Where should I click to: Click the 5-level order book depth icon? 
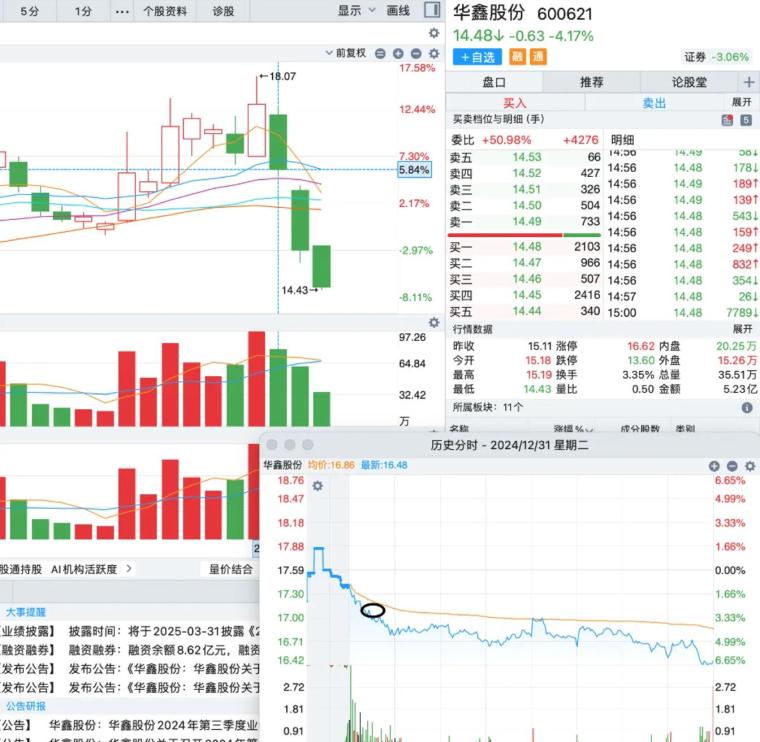tap(746, 120)
